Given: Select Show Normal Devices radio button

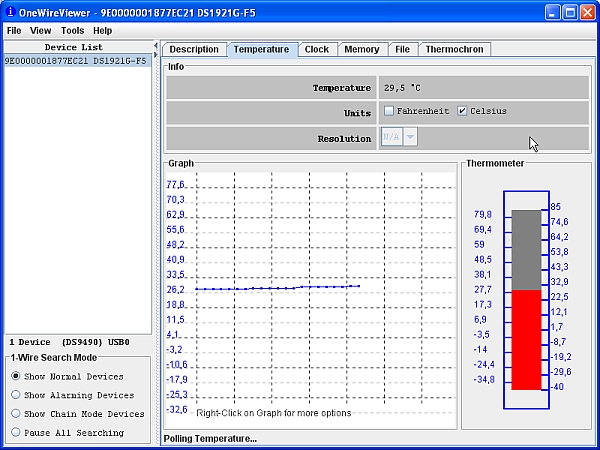Looking at the screenshot, I should (x=16, y=376).
